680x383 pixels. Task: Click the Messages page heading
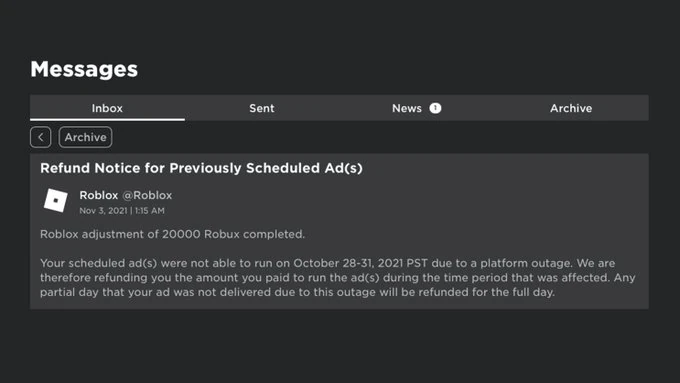[x=84, y=69]
